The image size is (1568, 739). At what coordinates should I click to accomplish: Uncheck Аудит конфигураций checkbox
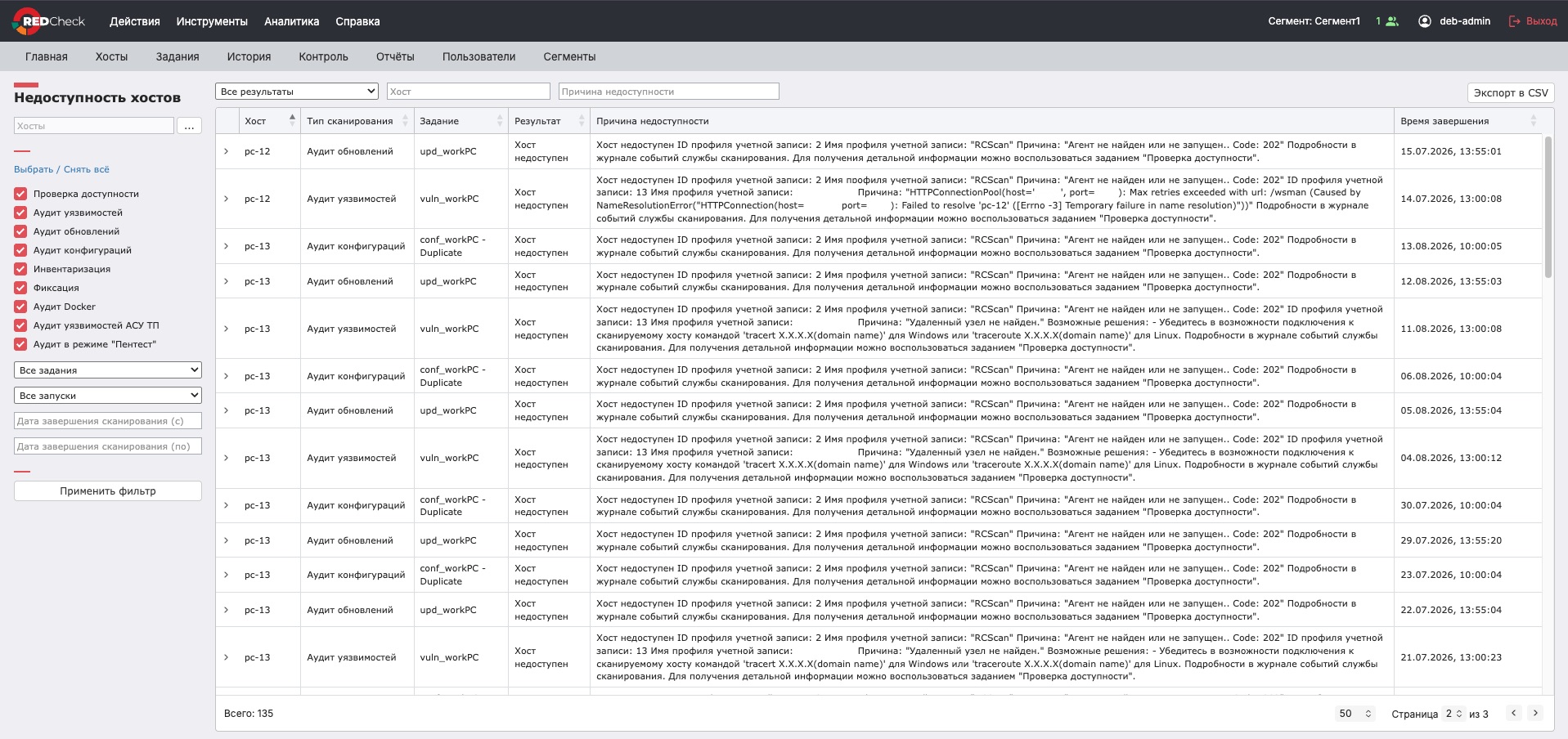point(20,250)
